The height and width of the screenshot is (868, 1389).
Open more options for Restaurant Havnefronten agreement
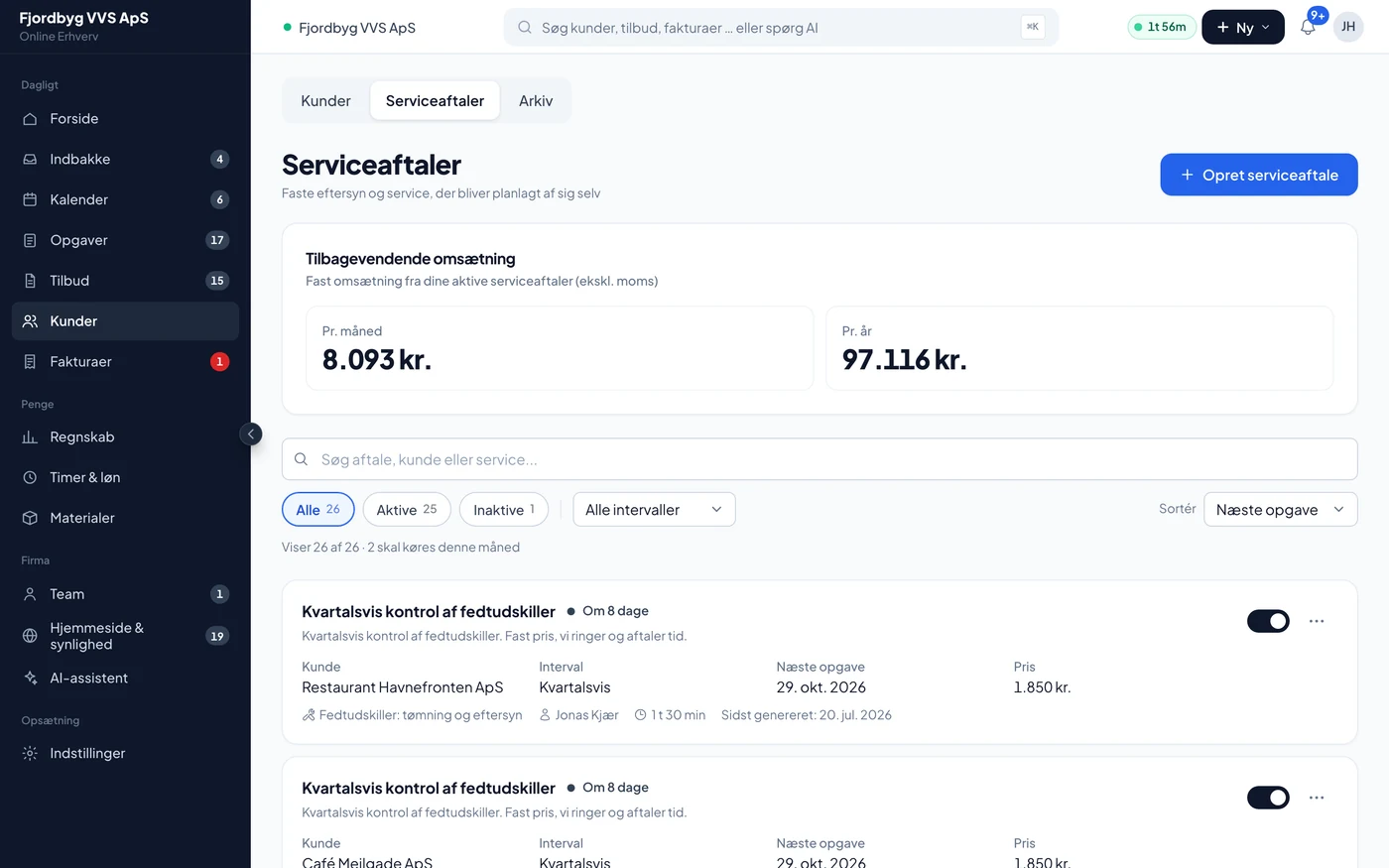[x=1317, y=621]
